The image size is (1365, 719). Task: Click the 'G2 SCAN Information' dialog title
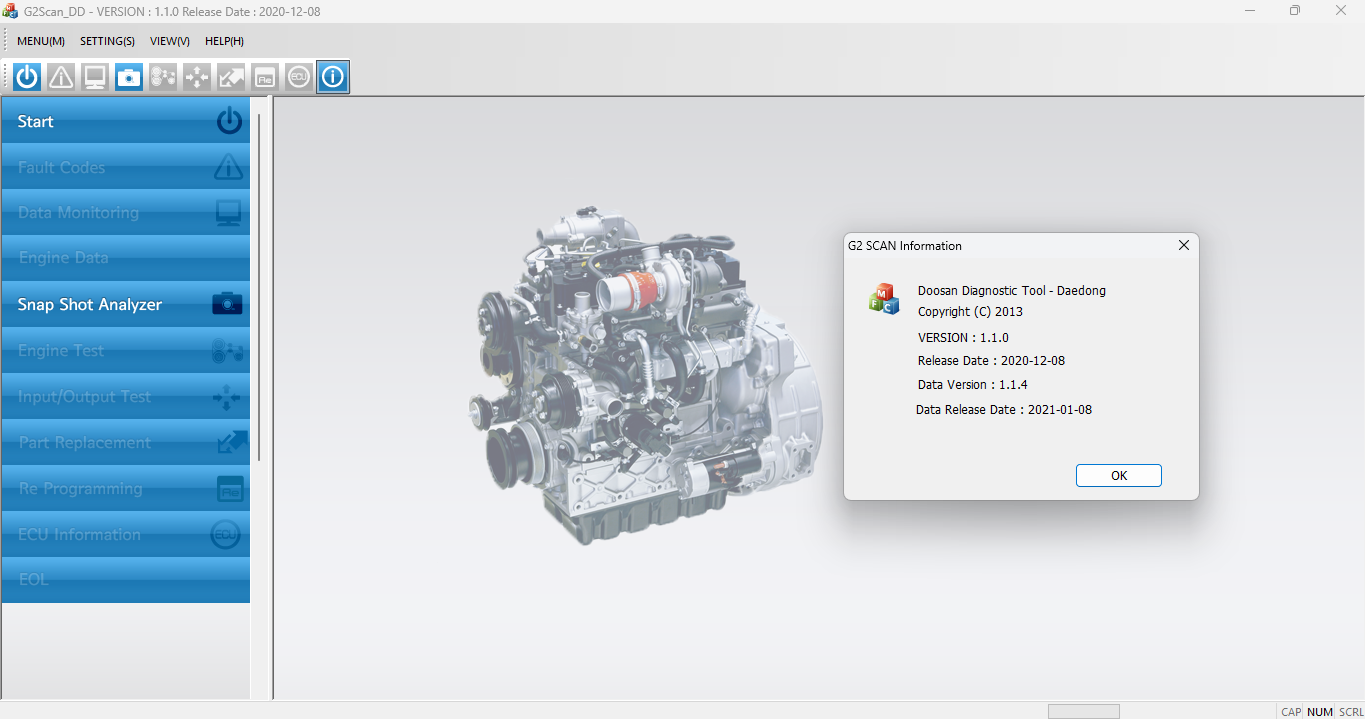click(x=905, y=246)
